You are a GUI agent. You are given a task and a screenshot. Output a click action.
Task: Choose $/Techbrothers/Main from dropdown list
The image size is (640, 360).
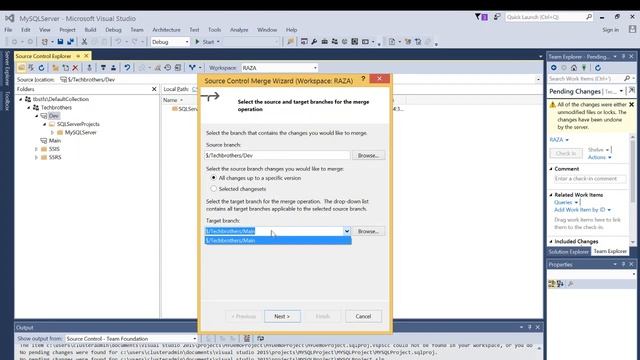(x=278, y=240)
